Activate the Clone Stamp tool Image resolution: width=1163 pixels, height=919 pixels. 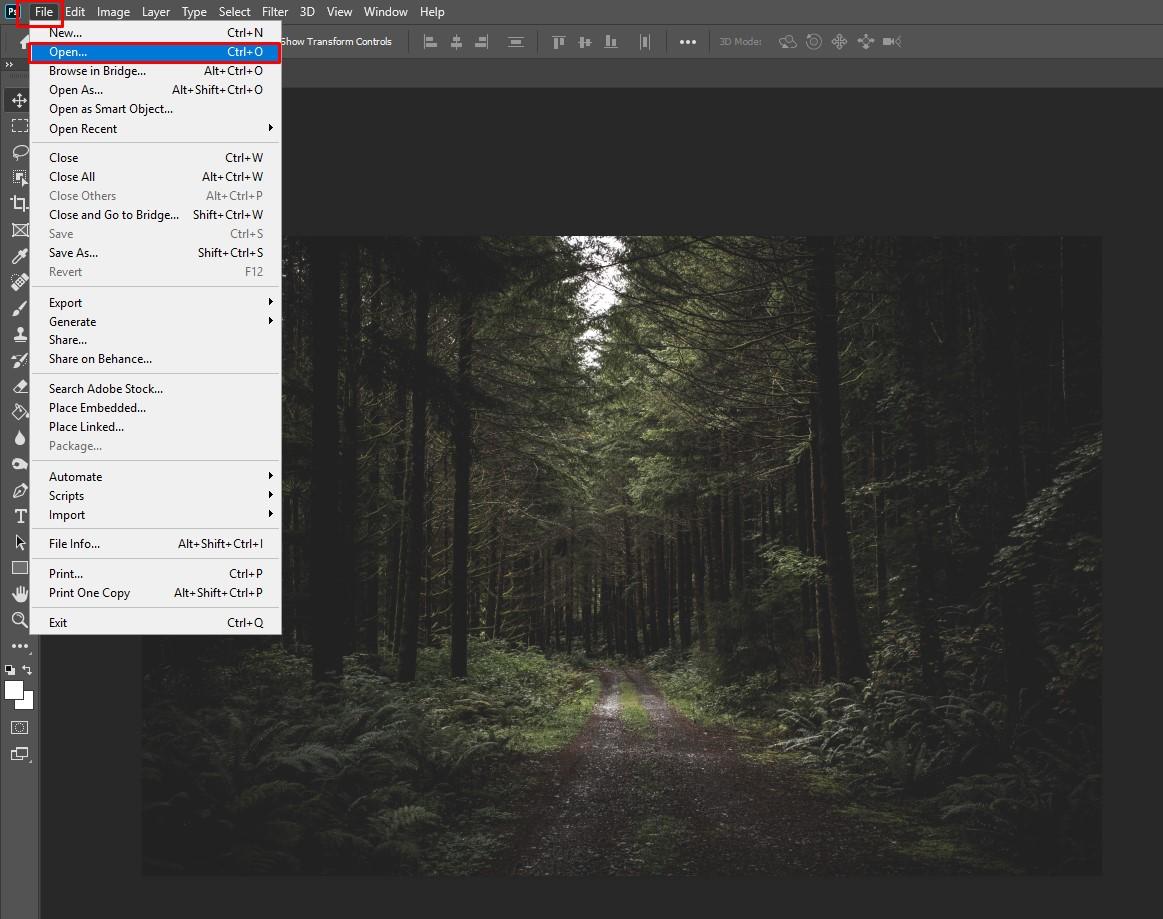[x=19, y=334]
